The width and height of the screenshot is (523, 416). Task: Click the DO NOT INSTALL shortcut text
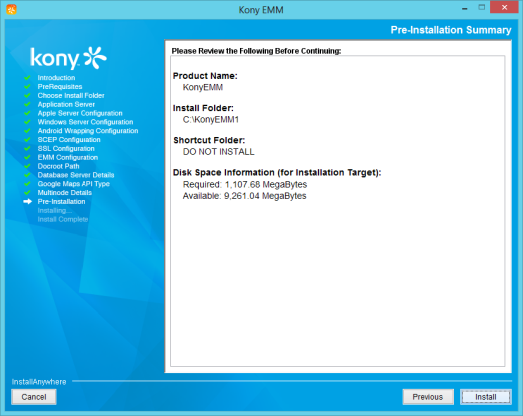(x=218, y=152)
